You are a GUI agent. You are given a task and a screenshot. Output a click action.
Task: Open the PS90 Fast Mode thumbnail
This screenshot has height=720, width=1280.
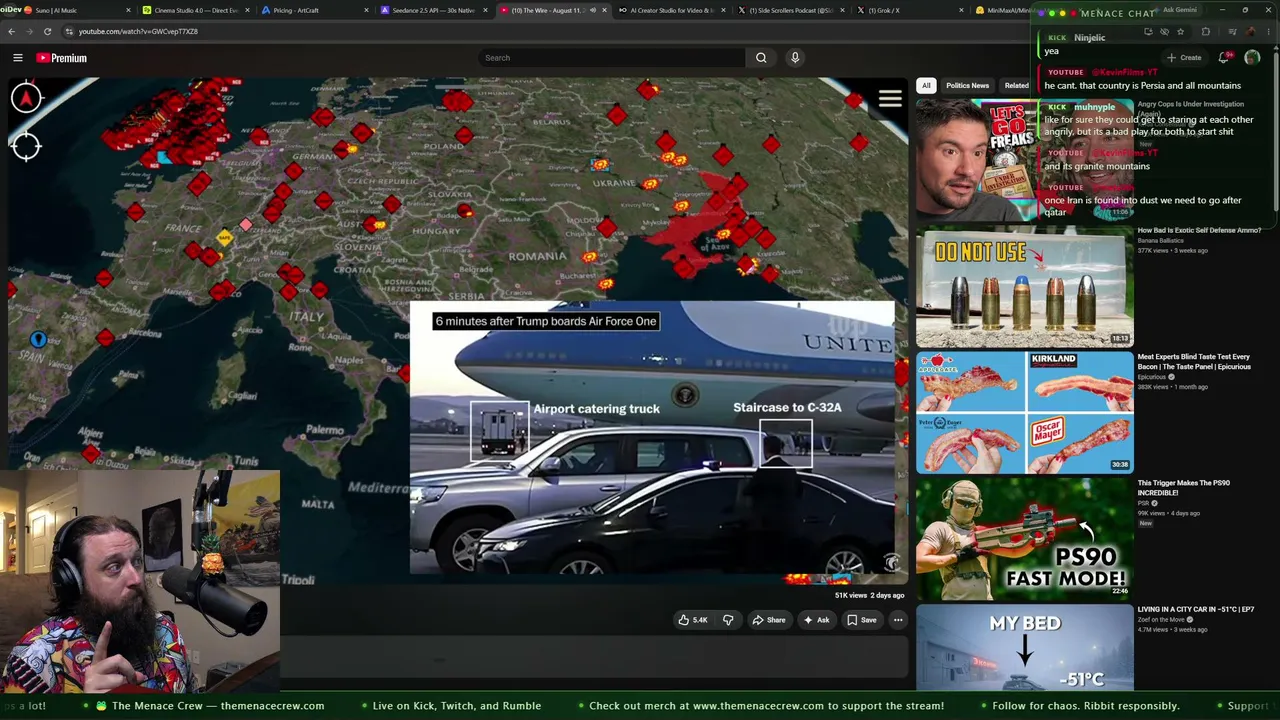click(x=1025, y=538)
